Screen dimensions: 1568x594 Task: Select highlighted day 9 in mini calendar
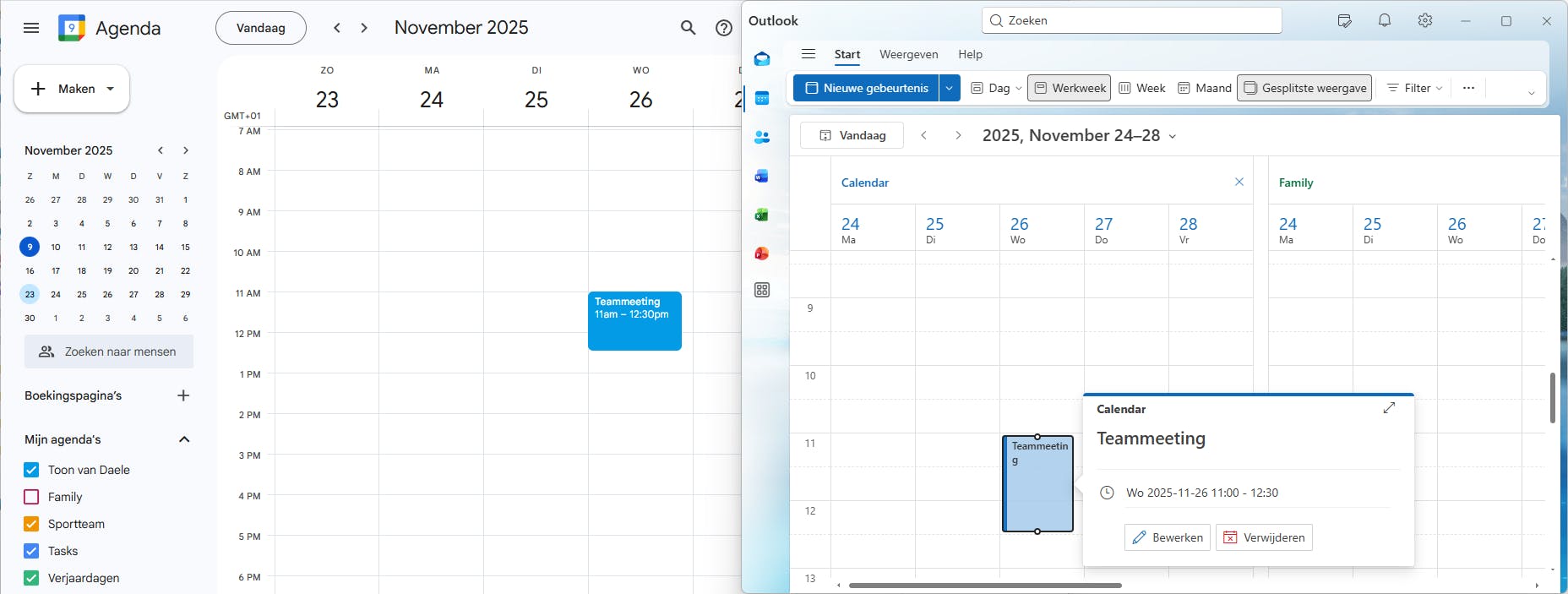[x=30, y=247]
